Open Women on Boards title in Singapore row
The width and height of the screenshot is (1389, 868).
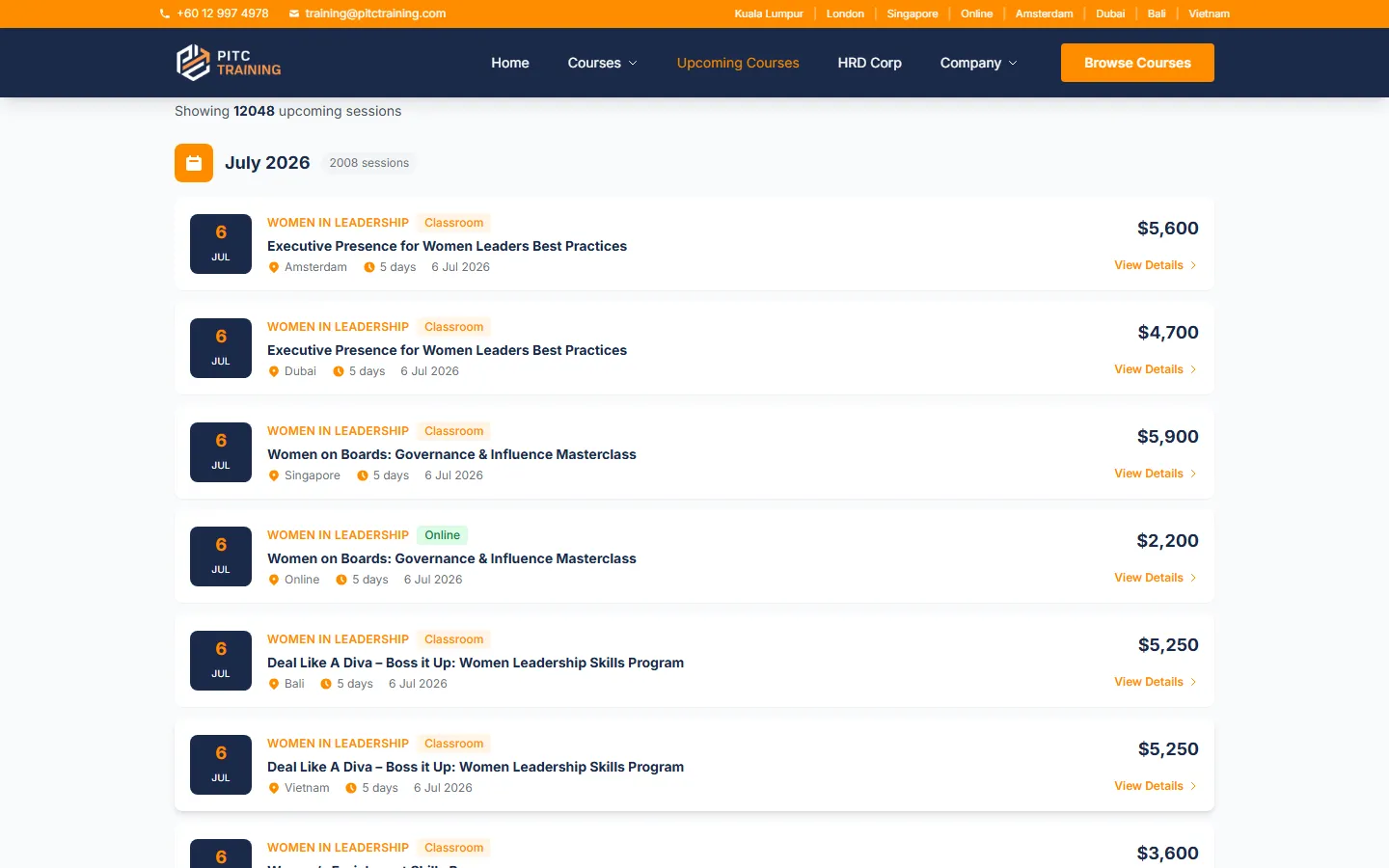coord(451,454)
